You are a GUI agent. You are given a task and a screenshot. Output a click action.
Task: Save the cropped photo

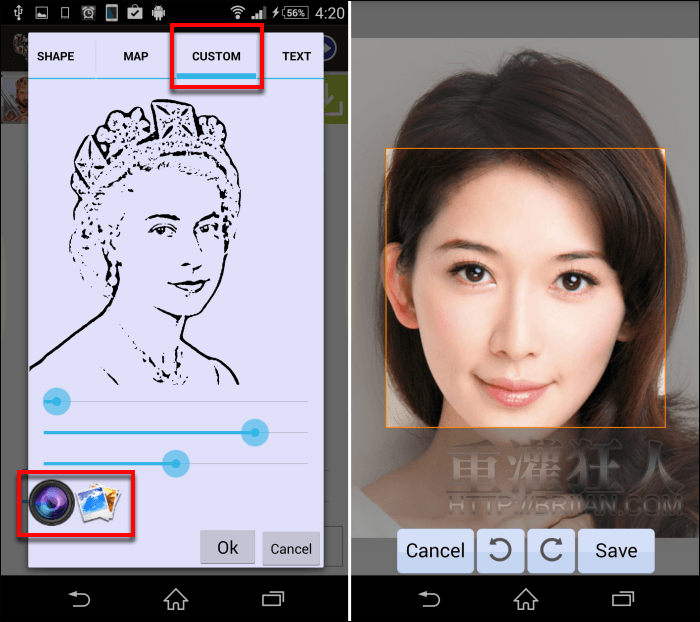click(x=616, y=551)
